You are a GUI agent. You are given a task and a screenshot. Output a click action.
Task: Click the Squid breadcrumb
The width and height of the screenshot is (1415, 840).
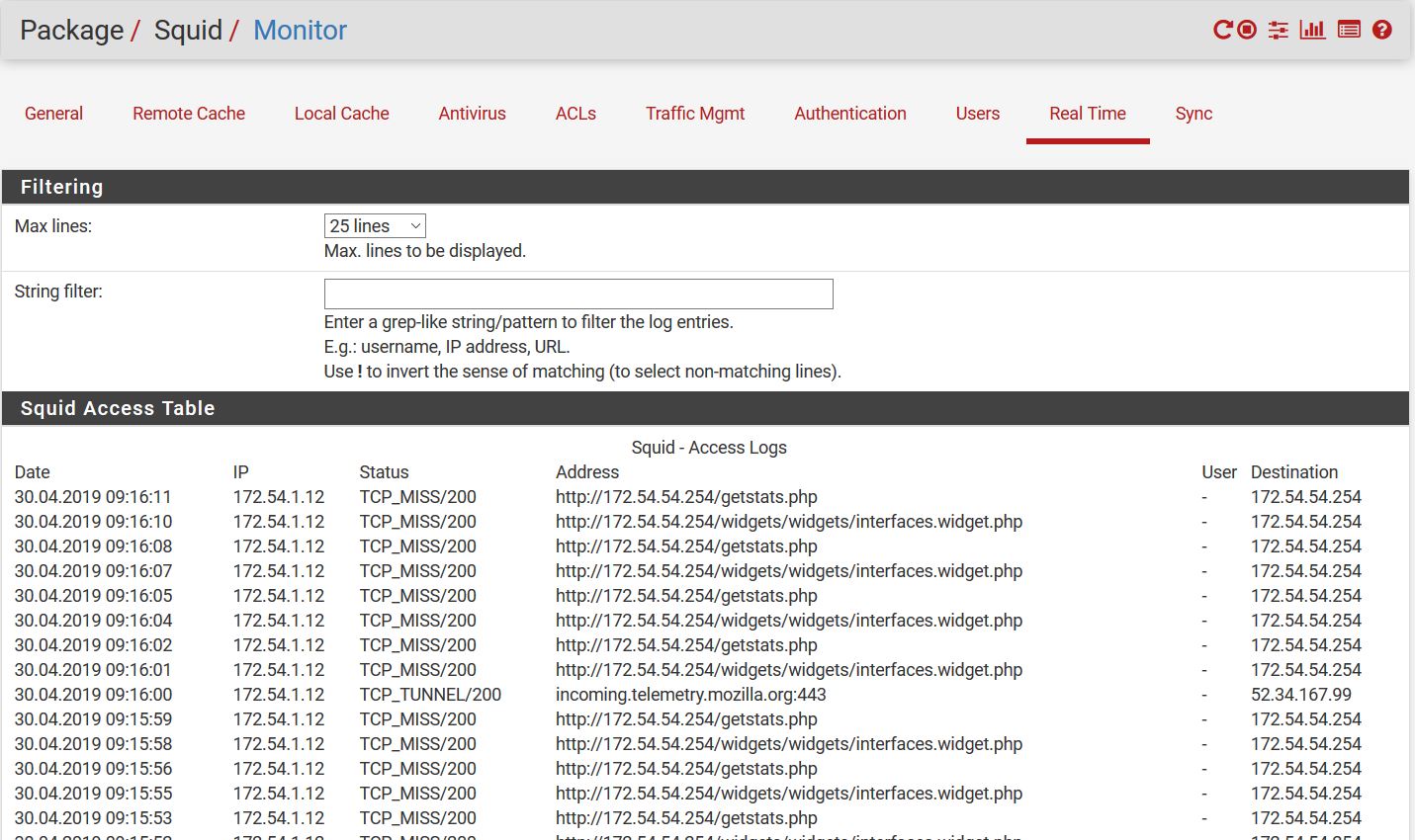[188, 31]
